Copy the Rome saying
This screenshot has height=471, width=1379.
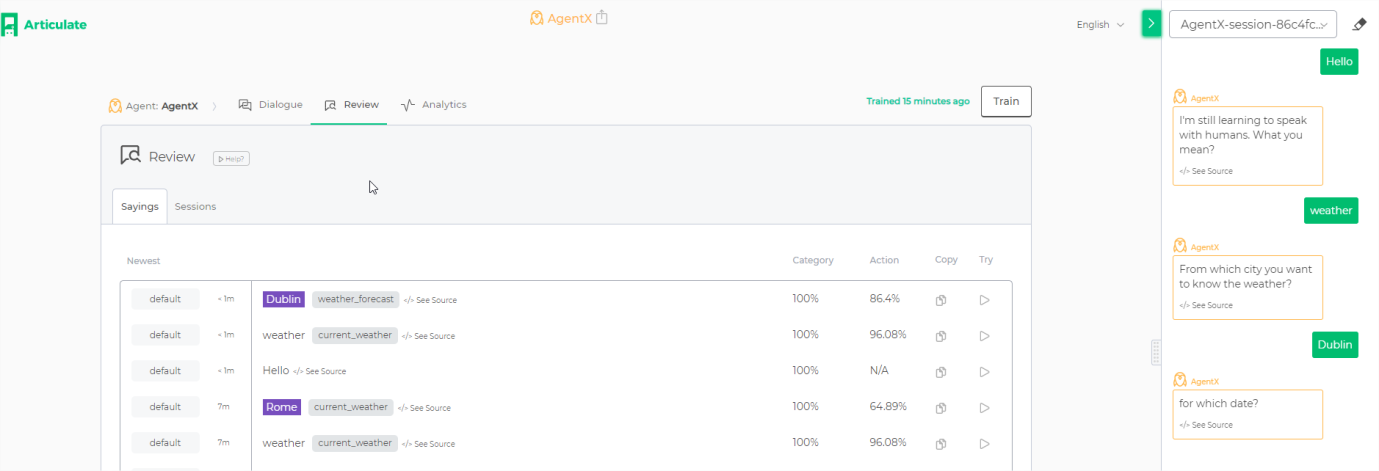941,408
